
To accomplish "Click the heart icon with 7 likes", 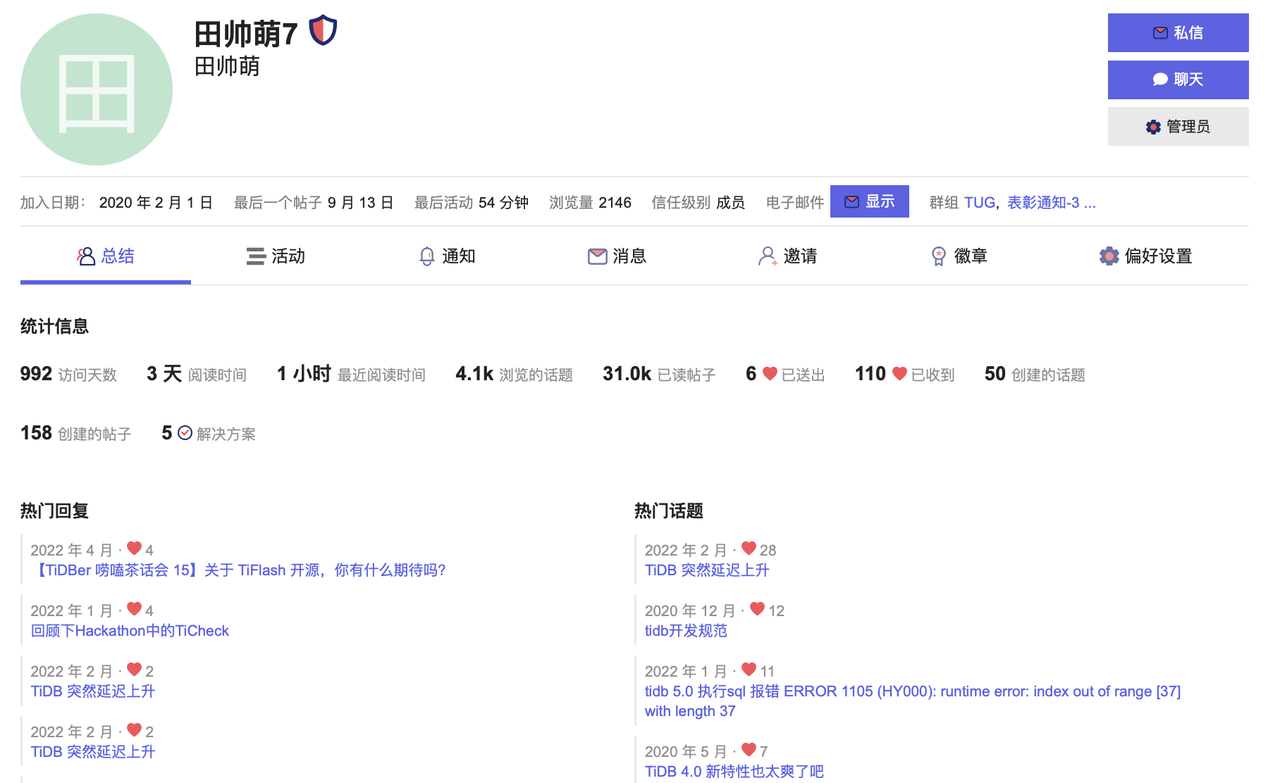I will (x=748, y=750).
